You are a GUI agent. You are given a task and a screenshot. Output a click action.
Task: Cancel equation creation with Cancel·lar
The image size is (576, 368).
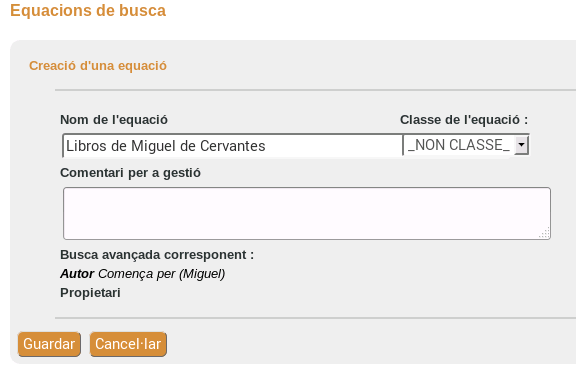(x=128, y=344)
